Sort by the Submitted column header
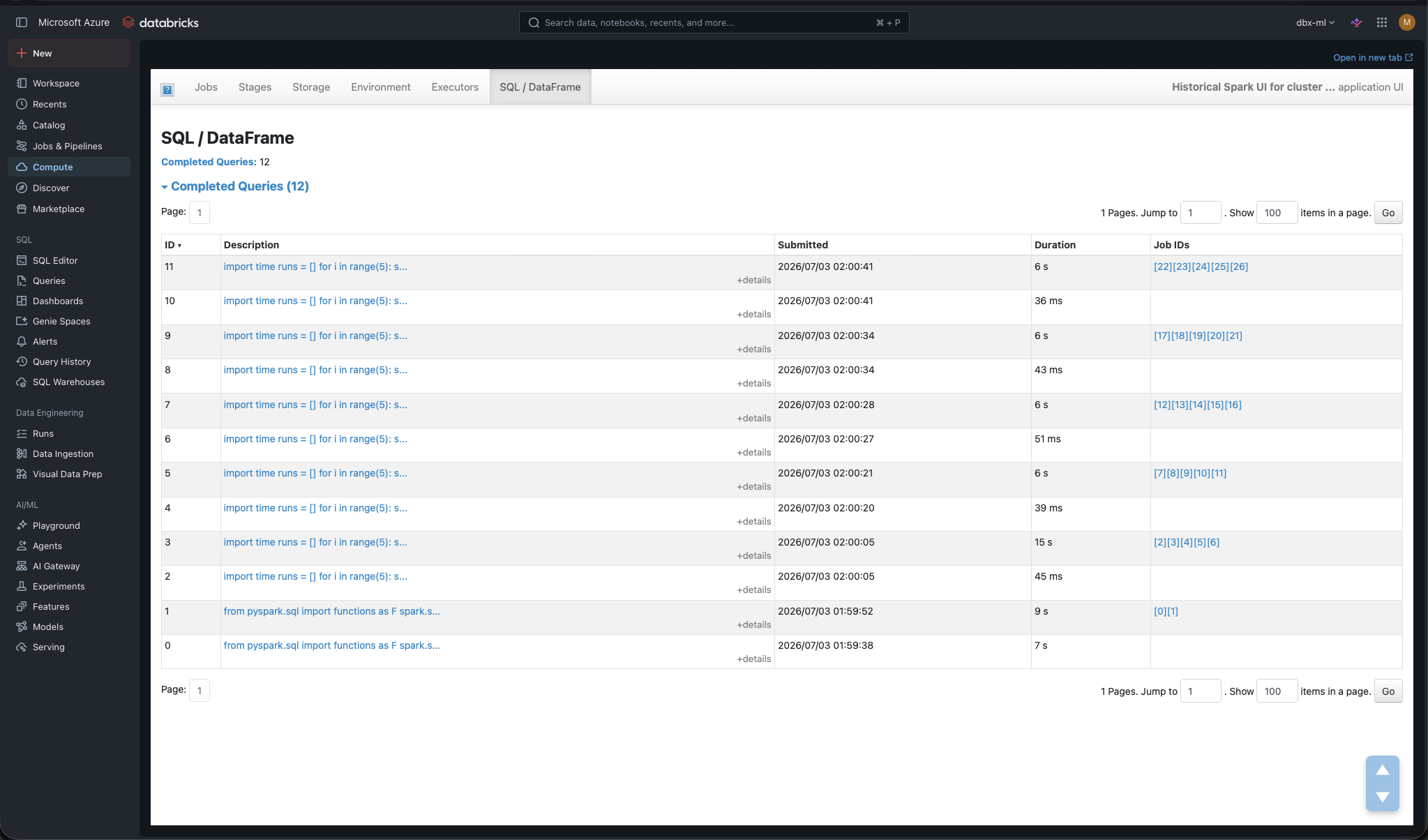This screenshot has width=1428, height=840. [x=803, y=245]
